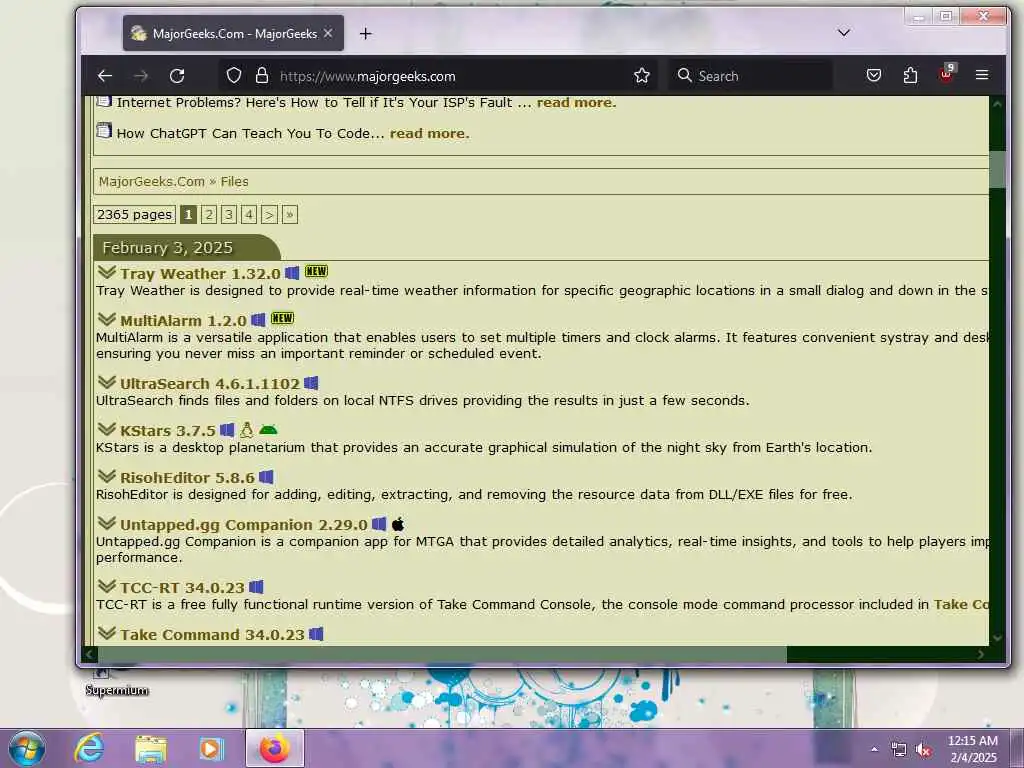Open the Extensions puzzle icon
The height and width of the screenshot is (768, 1024).
910,76
